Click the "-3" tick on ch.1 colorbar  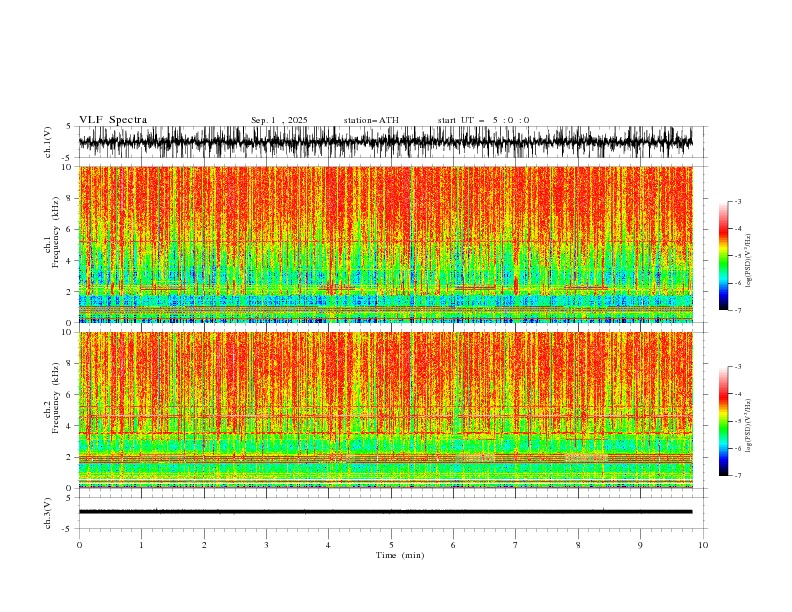pyautogui.click(x=737, y=201)
